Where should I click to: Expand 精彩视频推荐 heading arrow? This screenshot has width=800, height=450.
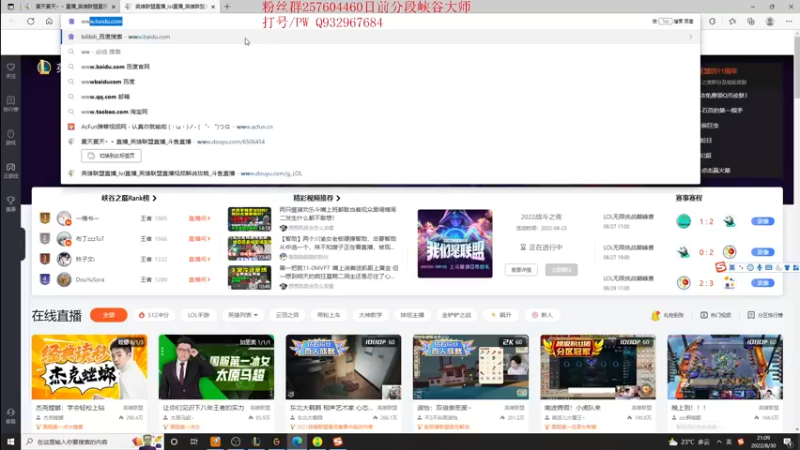click(x=338, y=198)
